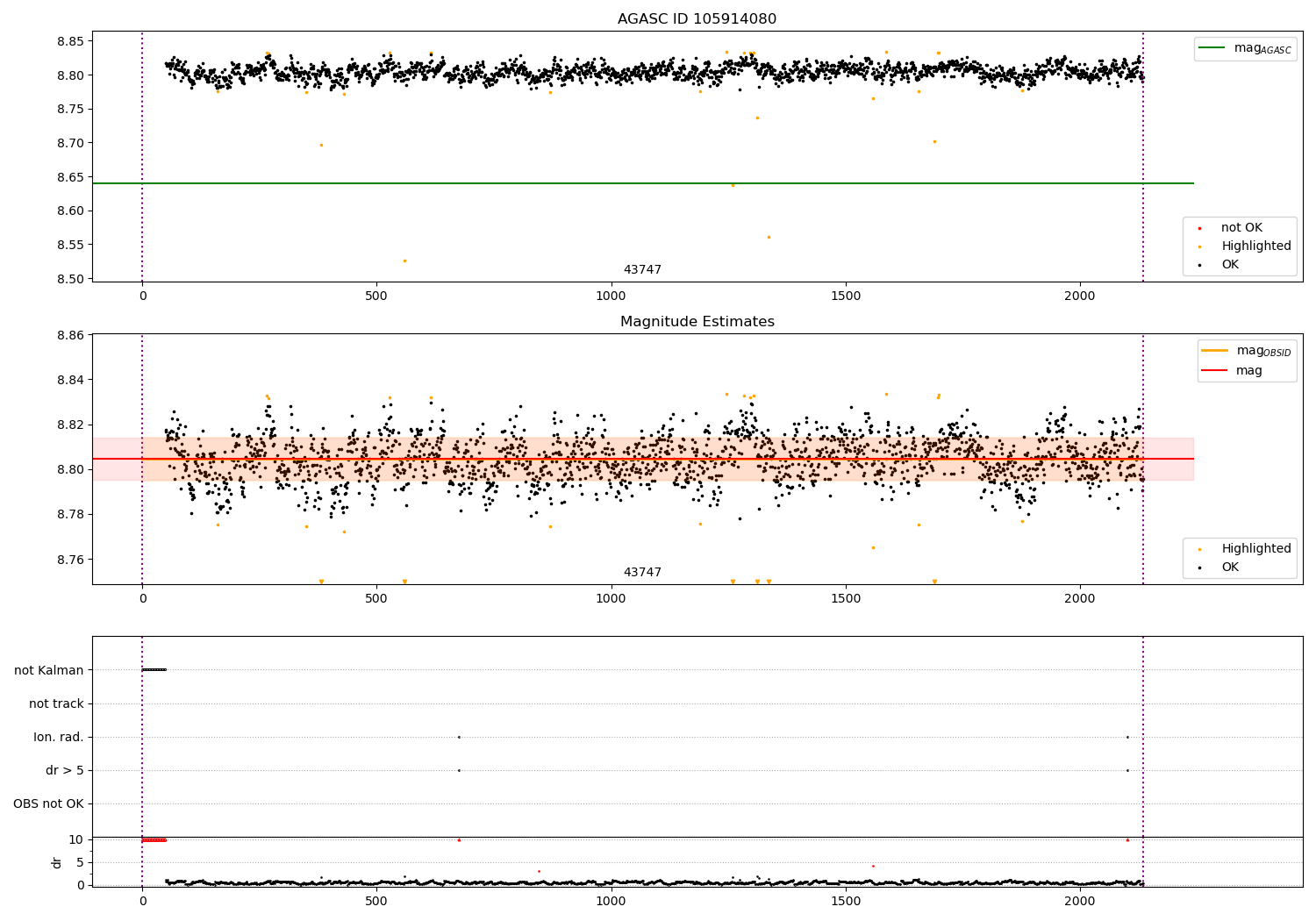Click the 'not Kalman' axis label
1316x921 pixels.
pyautogui.click(x=49, y=670)
